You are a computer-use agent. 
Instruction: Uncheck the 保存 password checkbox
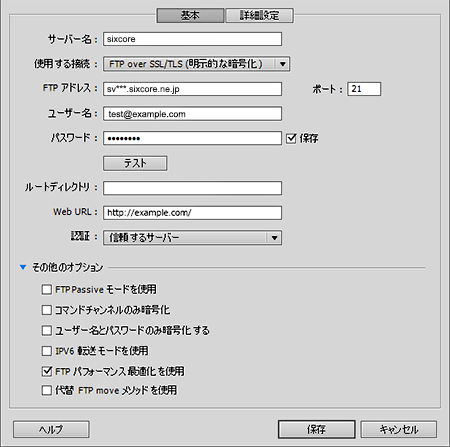pos(291,138)
